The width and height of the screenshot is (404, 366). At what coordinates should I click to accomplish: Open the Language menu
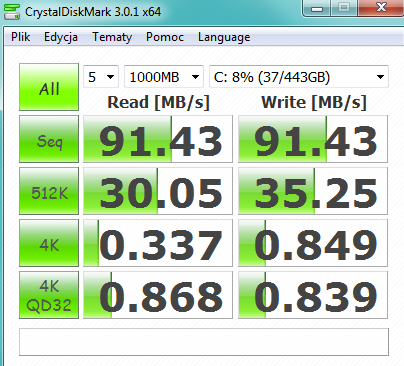(x=224, y=37)
